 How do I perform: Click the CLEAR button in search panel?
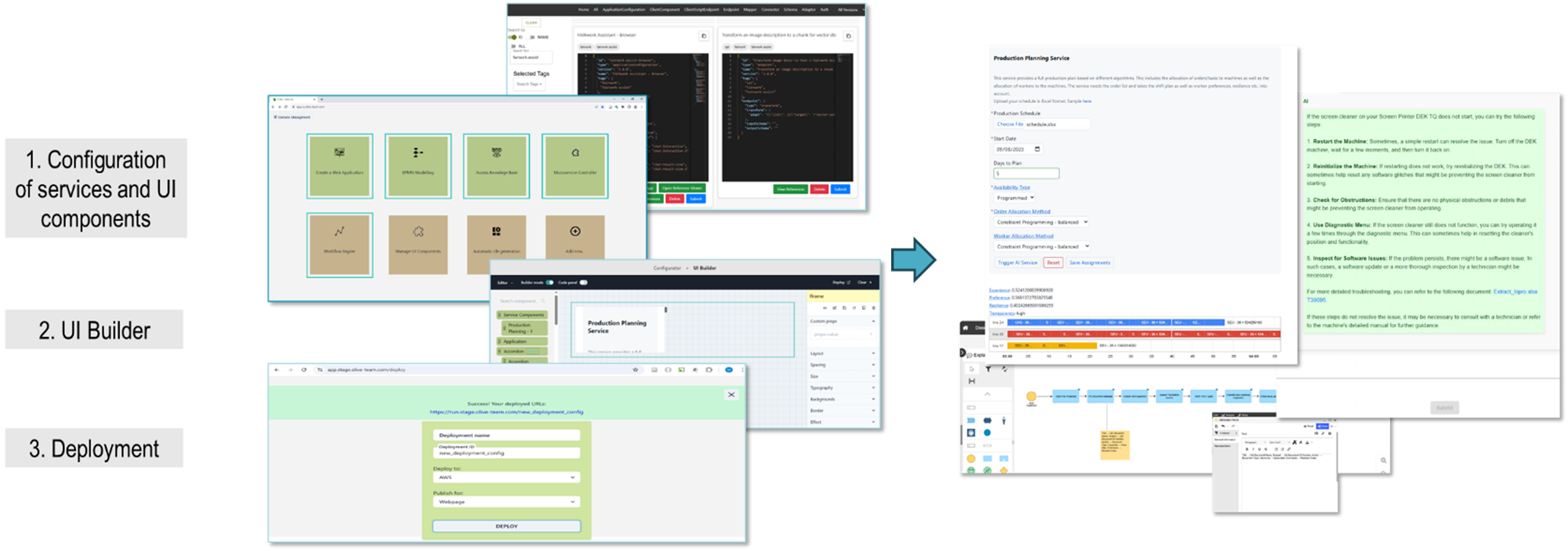coord(531,22)
